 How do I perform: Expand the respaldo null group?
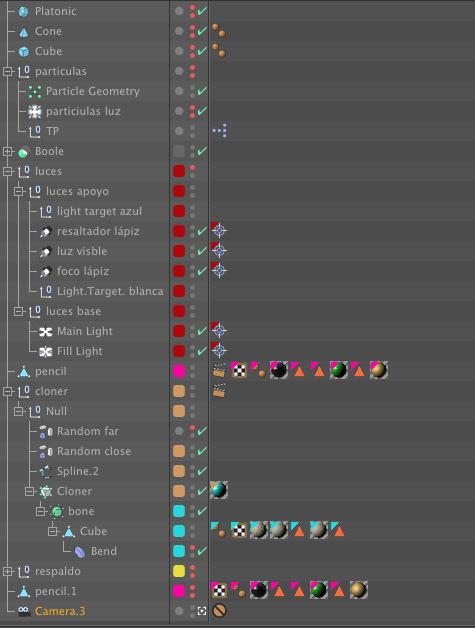(7, 572)
